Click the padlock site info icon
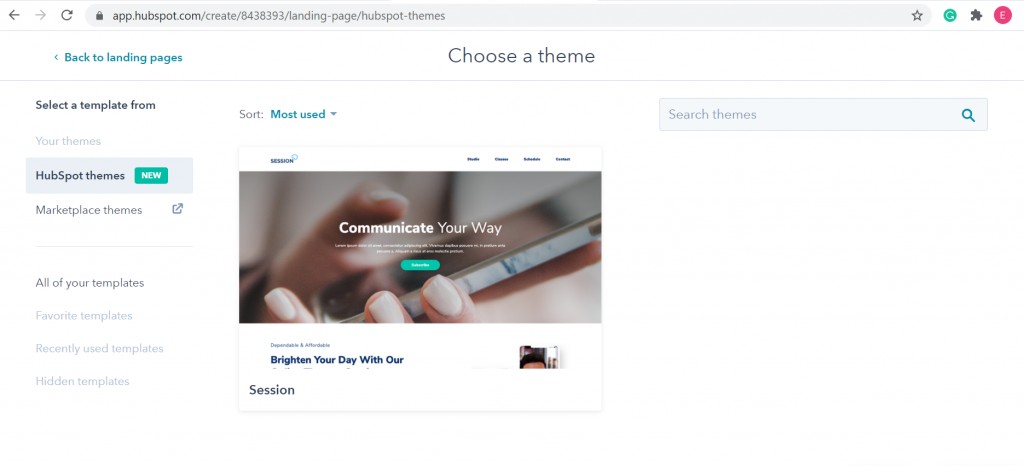1024x466 pixels. tap(99, 16)
